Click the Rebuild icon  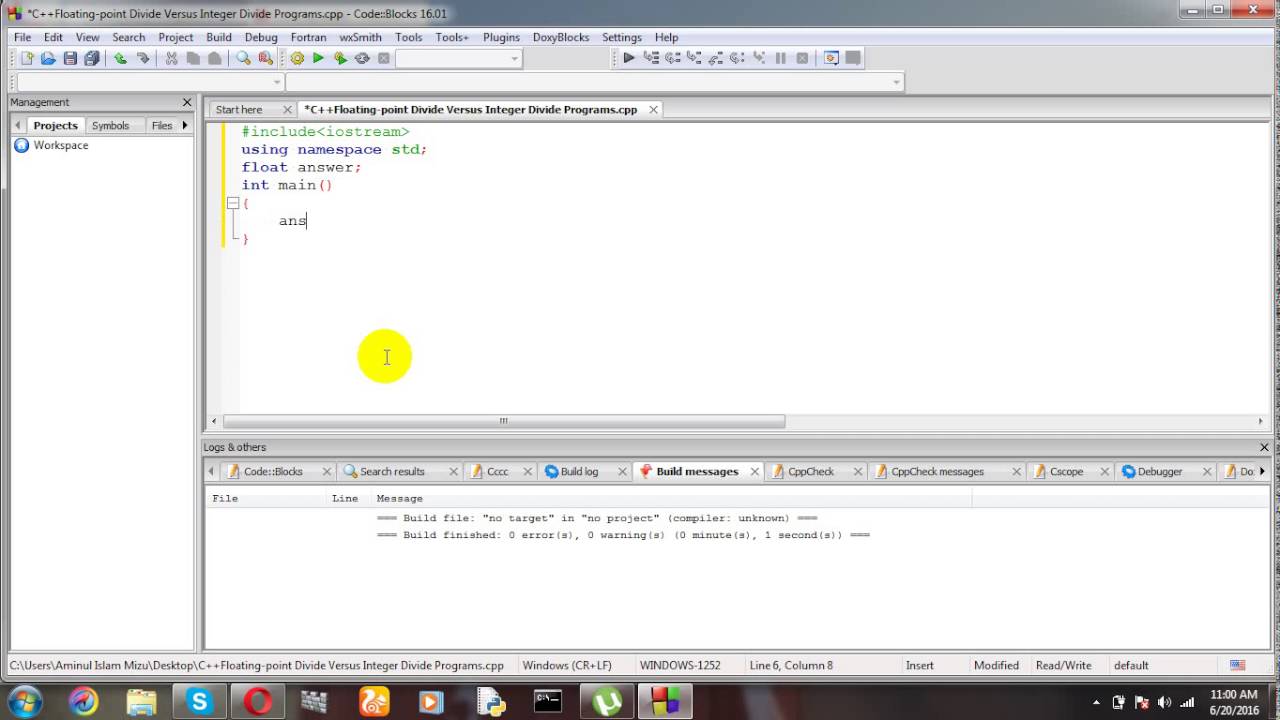(x=362, y=58)
